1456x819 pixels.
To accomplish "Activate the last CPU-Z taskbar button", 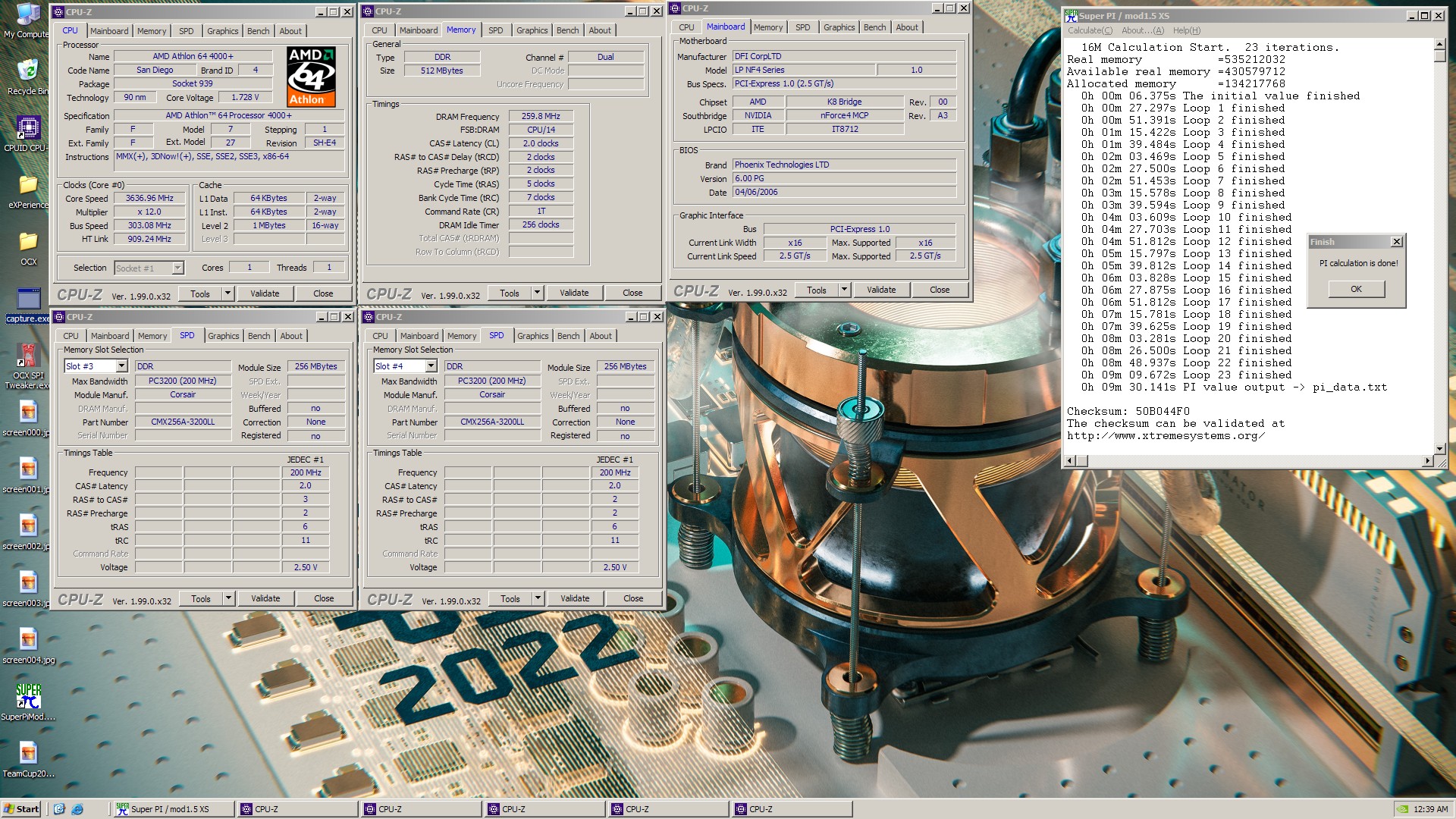I will coord(791,809).
